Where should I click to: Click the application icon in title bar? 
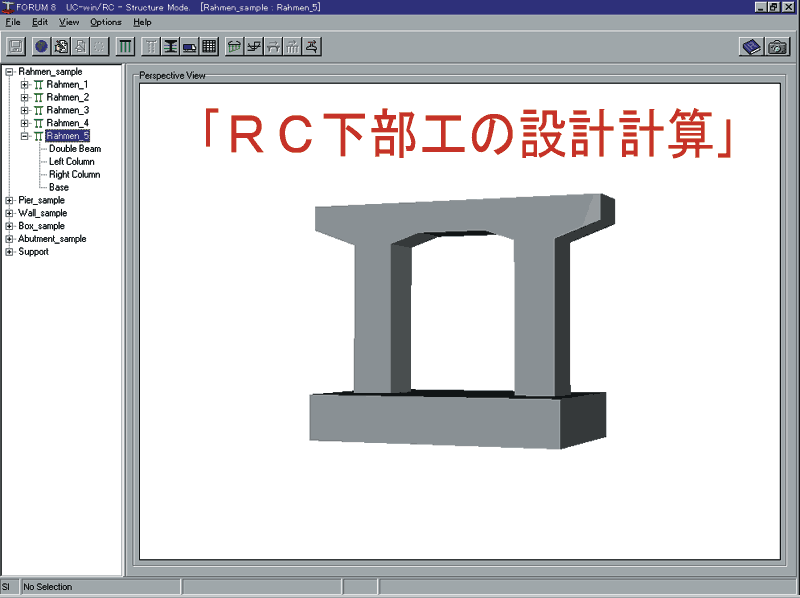pos(7,7)
